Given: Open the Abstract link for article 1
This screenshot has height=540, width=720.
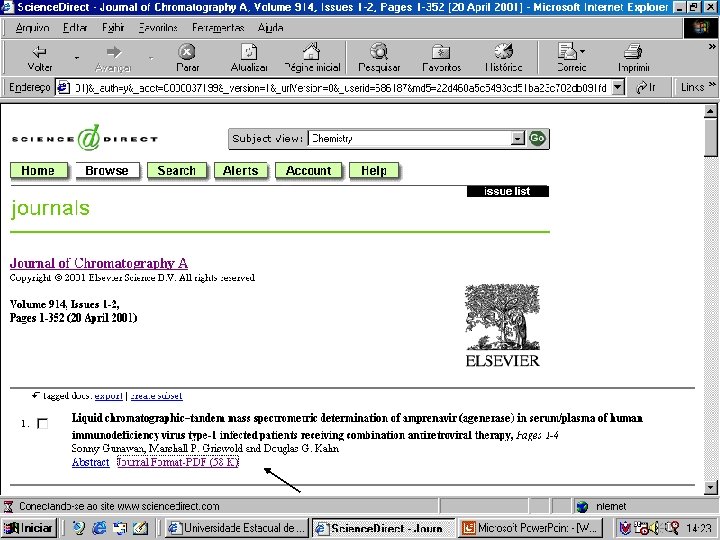Looking at the screenshot, I should pos(90,462).
